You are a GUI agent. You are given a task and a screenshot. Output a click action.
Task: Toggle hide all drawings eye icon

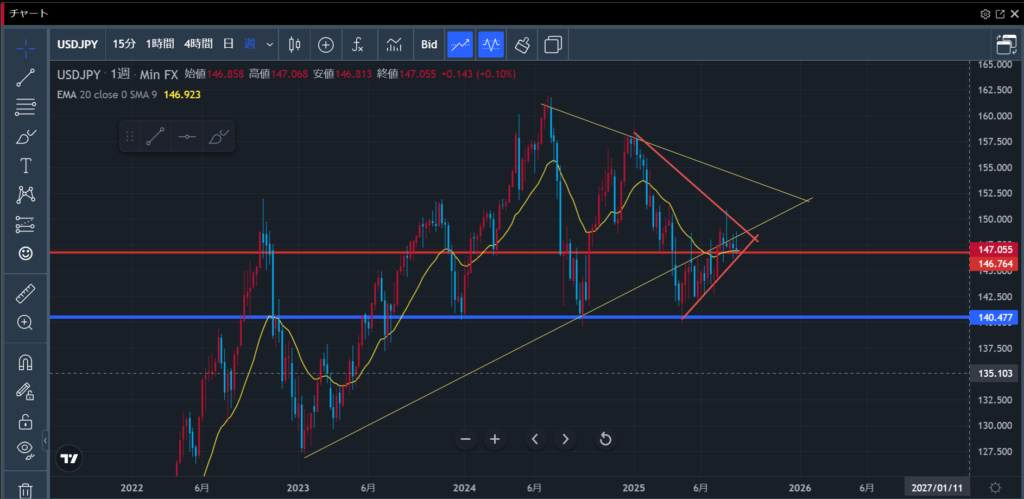[x=25, y=449]
